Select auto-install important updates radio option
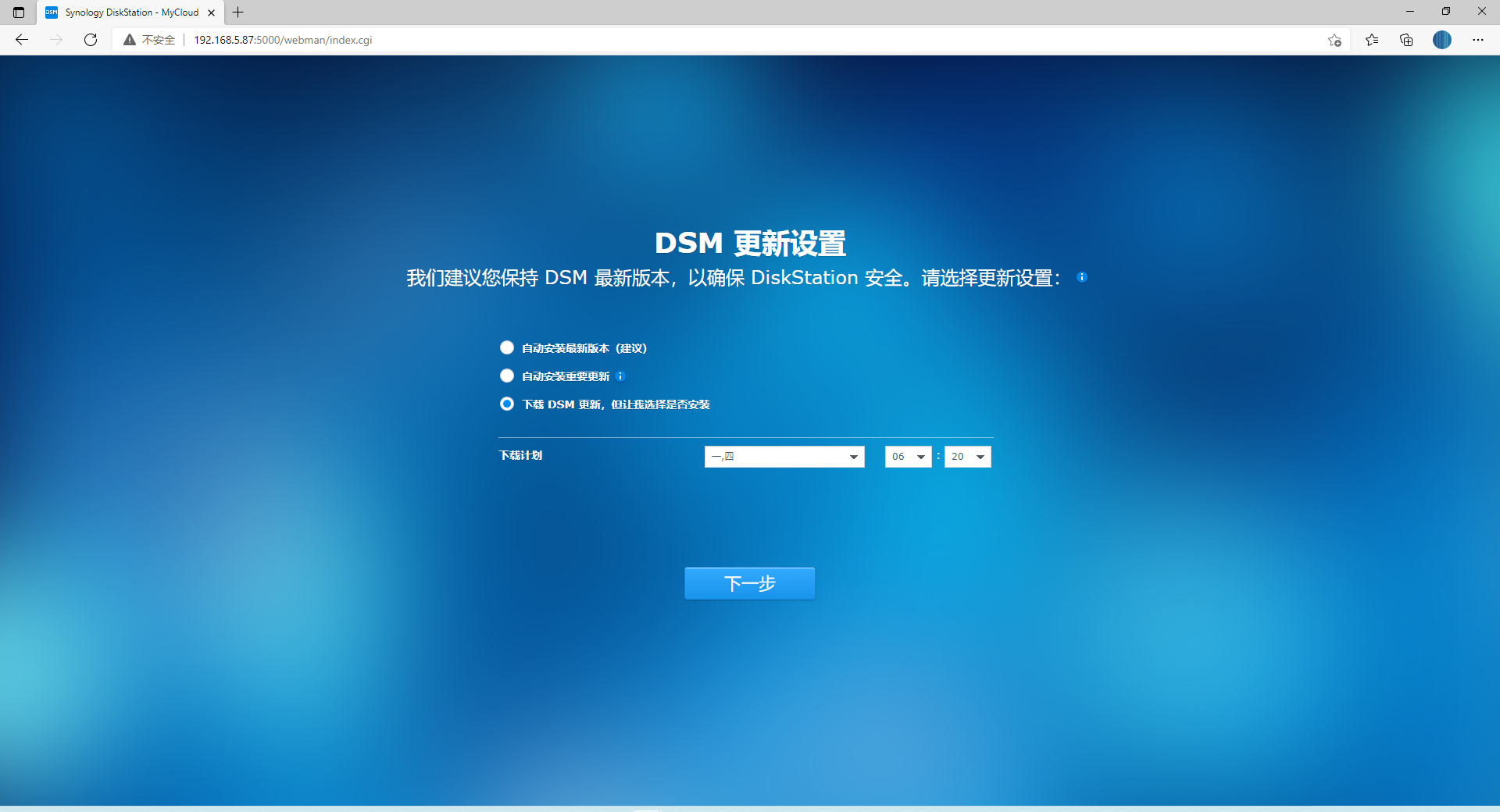1500x812 pixels. [x=507, y=376]
